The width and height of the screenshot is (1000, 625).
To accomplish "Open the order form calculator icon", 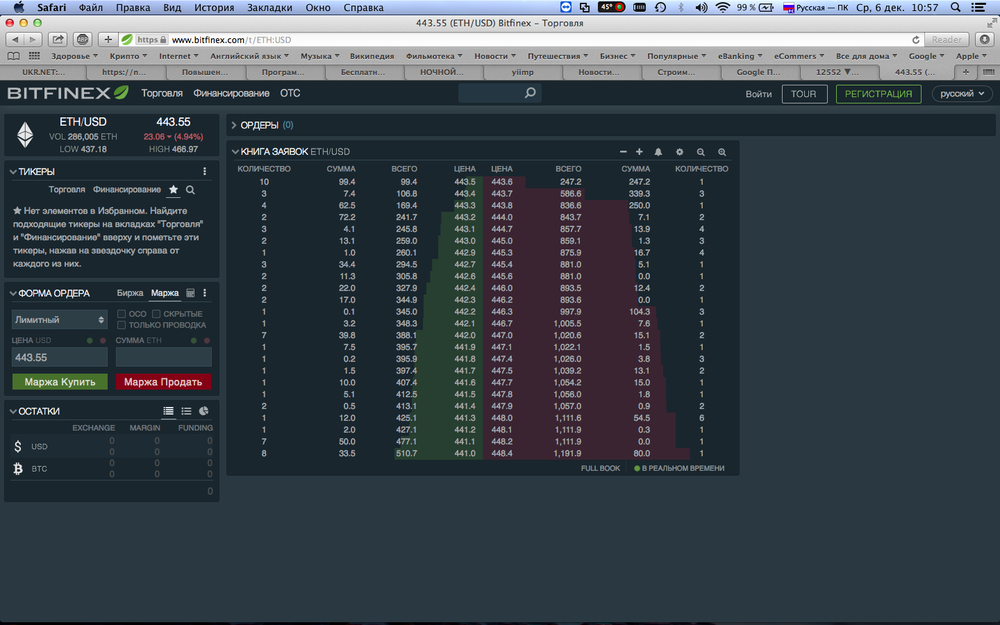I will 190,293.
